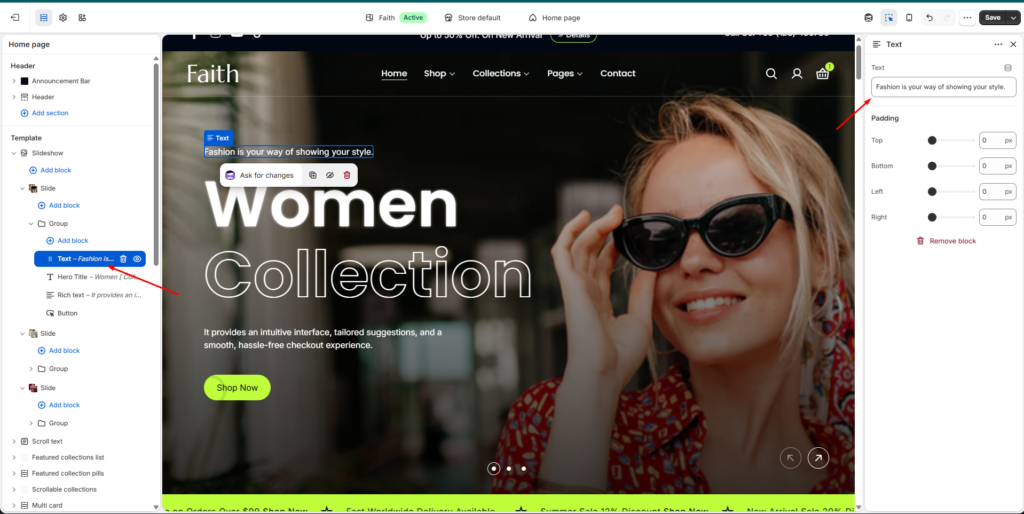Click the dynamic source icon beside Text
Screen dimensions: 1024x514
pyautogui.click(x=1008, y=67)
